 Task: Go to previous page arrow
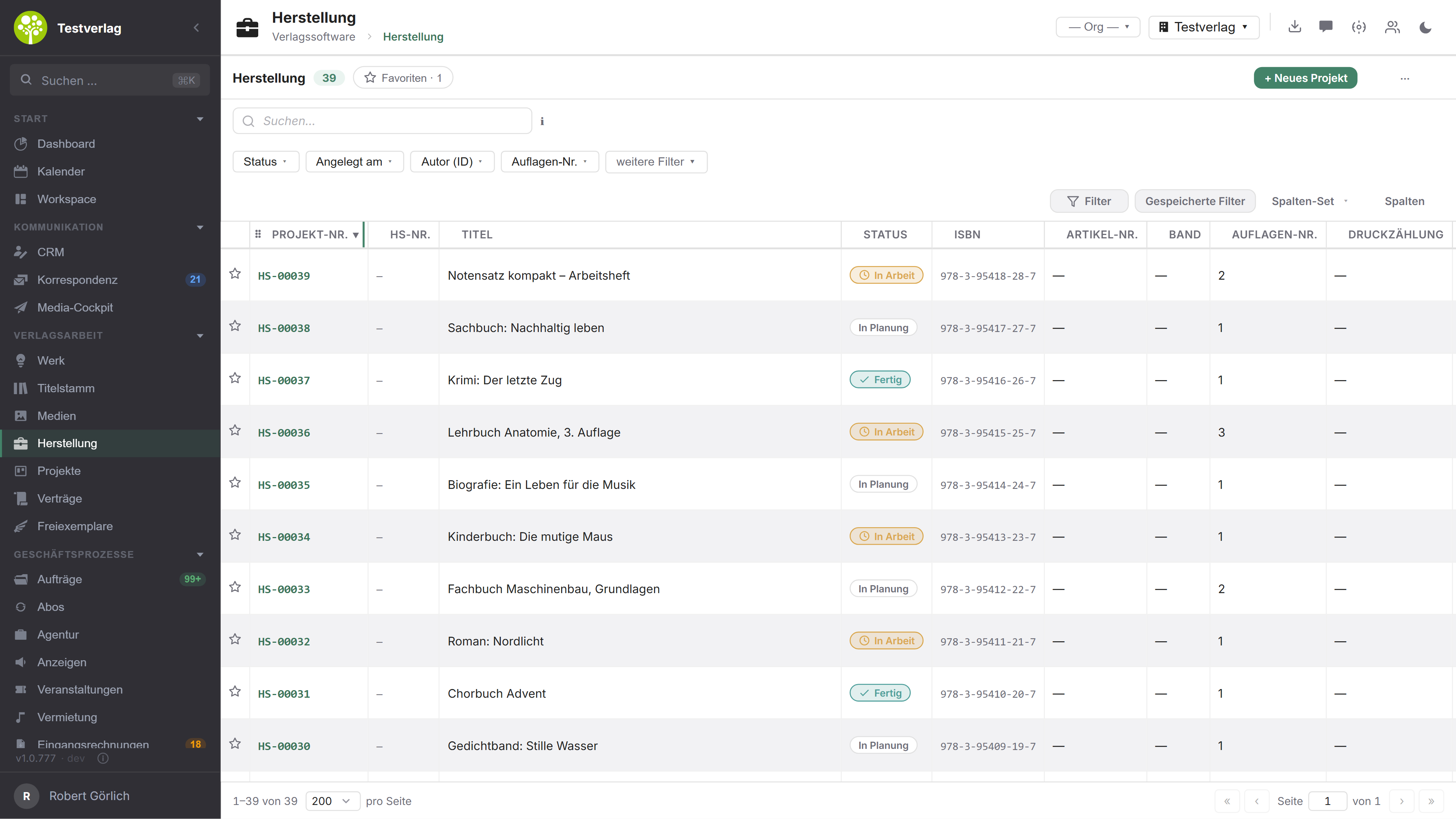pos(1257,801)
